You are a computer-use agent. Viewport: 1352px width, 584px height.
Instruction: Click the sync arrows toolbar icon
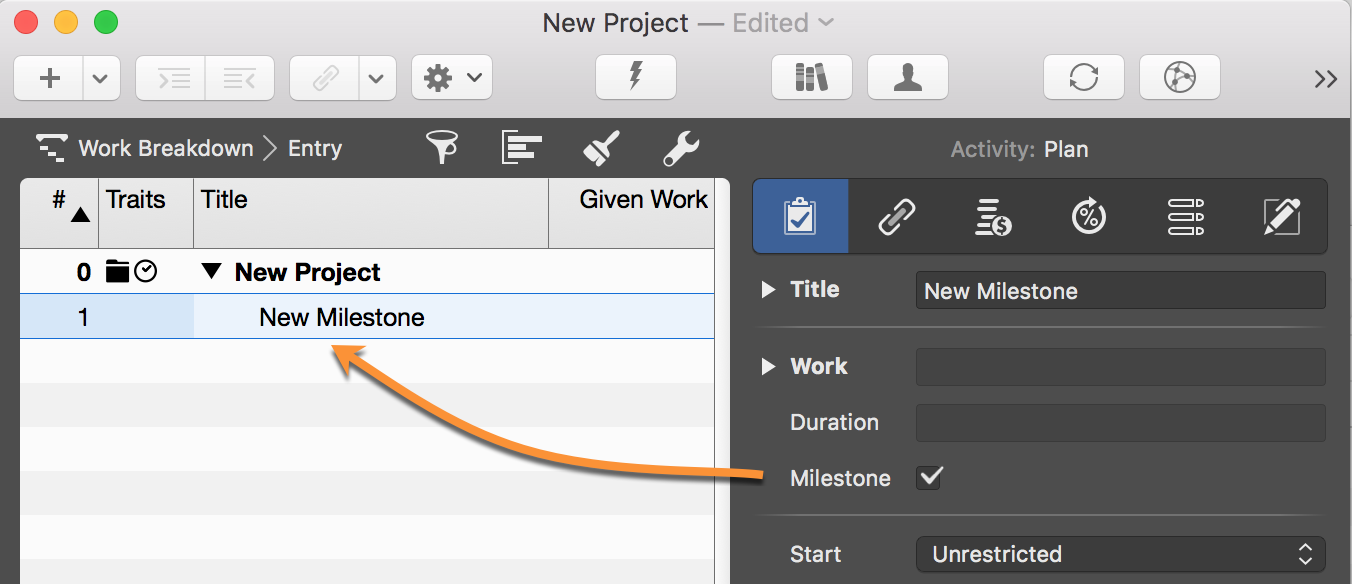(1083, 77)
